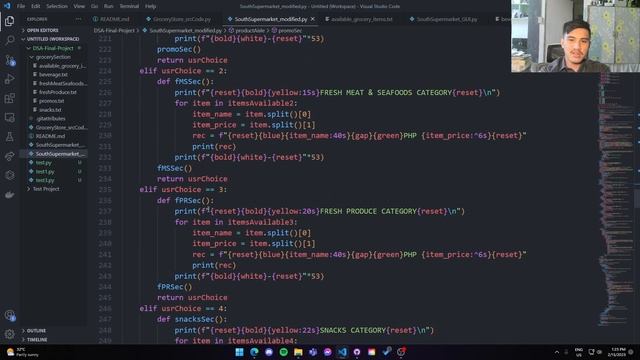
Task: Open the Run and Debug view
Action: 9,79
